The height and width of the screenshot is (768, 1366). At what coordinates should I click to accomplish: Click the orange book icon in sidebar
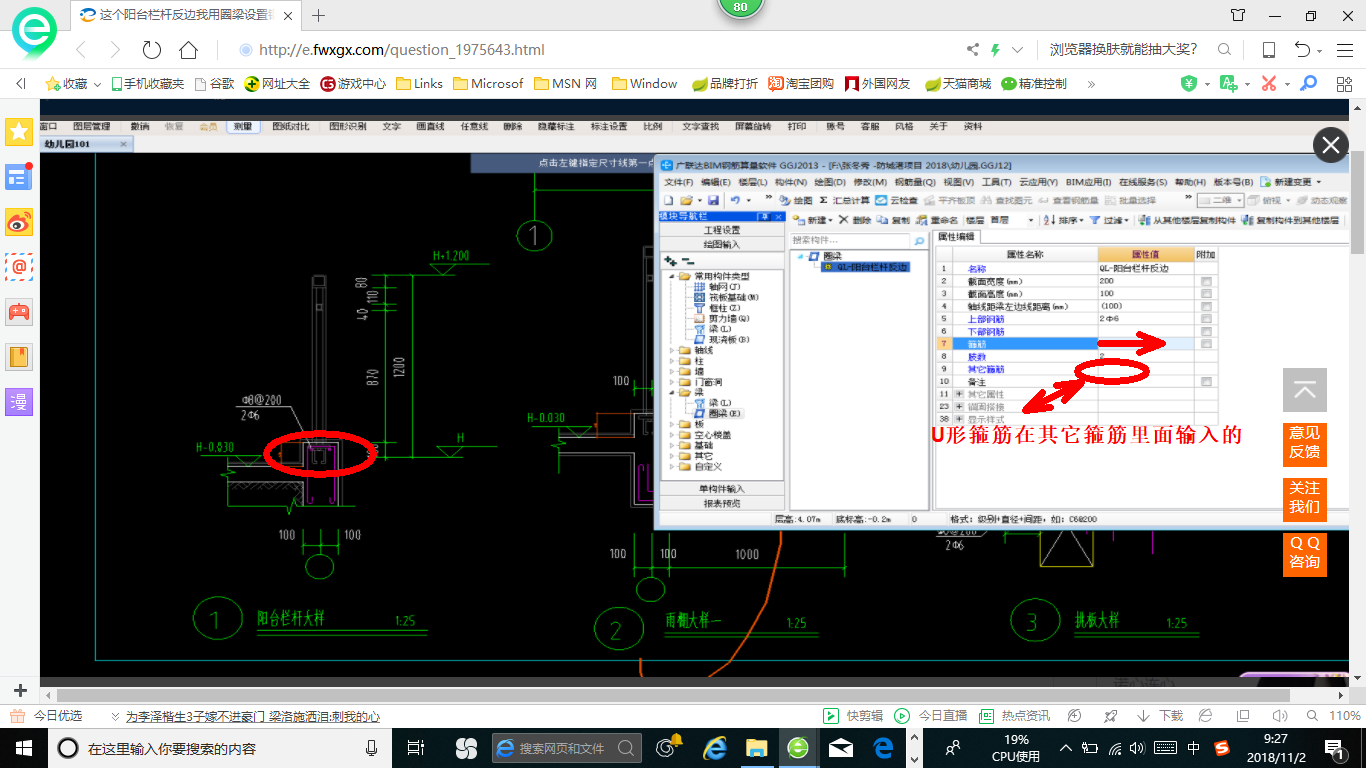pos(19,356)
